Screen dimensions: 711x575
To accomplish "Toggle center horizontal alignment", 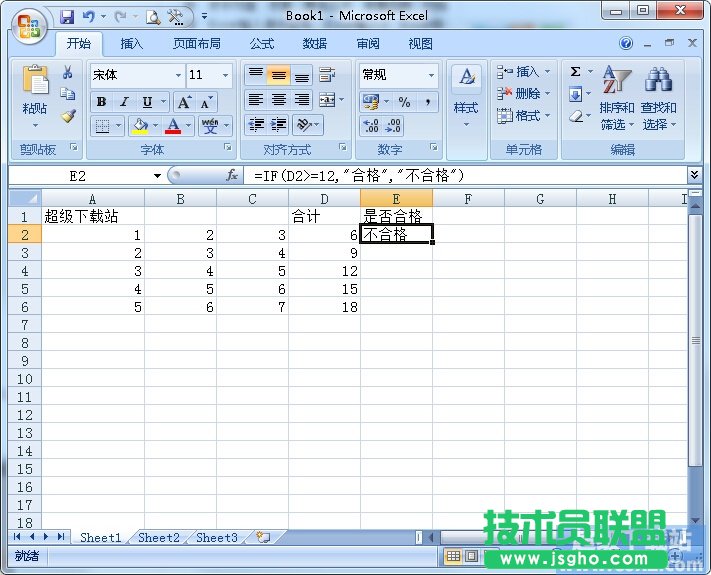I will [279, 100].
